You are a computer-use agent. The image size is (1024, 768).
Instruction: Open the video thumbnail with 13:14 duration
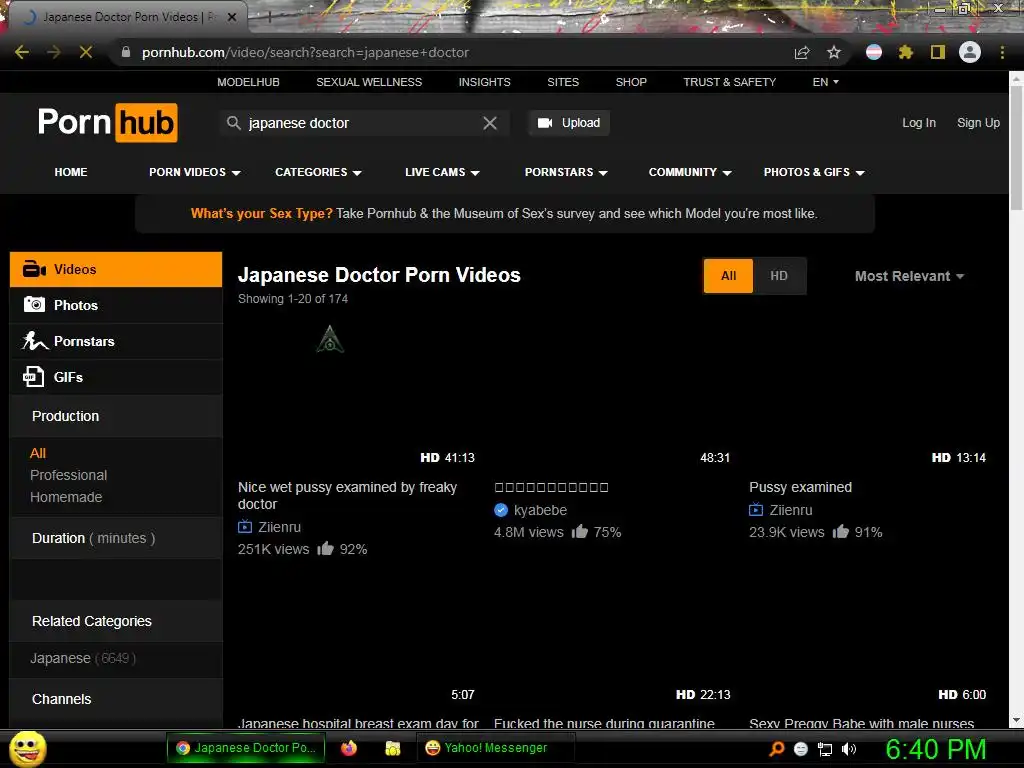[x=869, y=394]
